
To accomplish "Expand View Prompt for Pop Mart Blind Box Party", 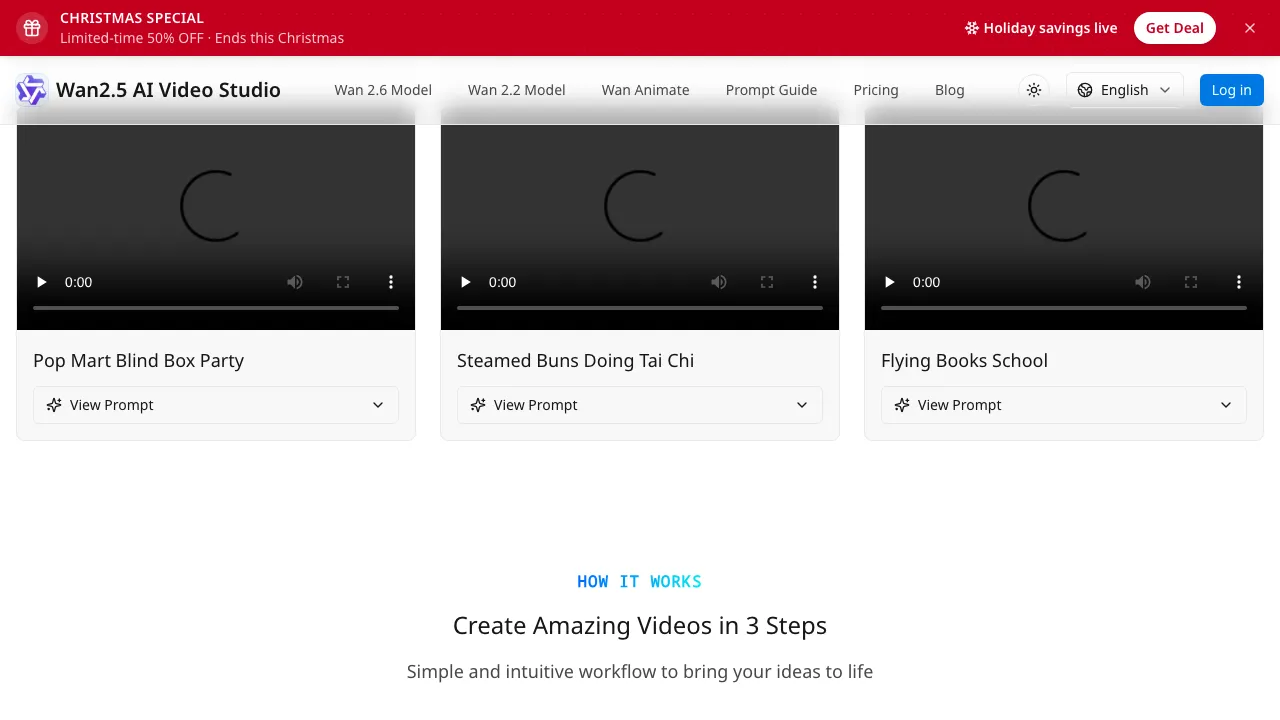I will 215,405.
